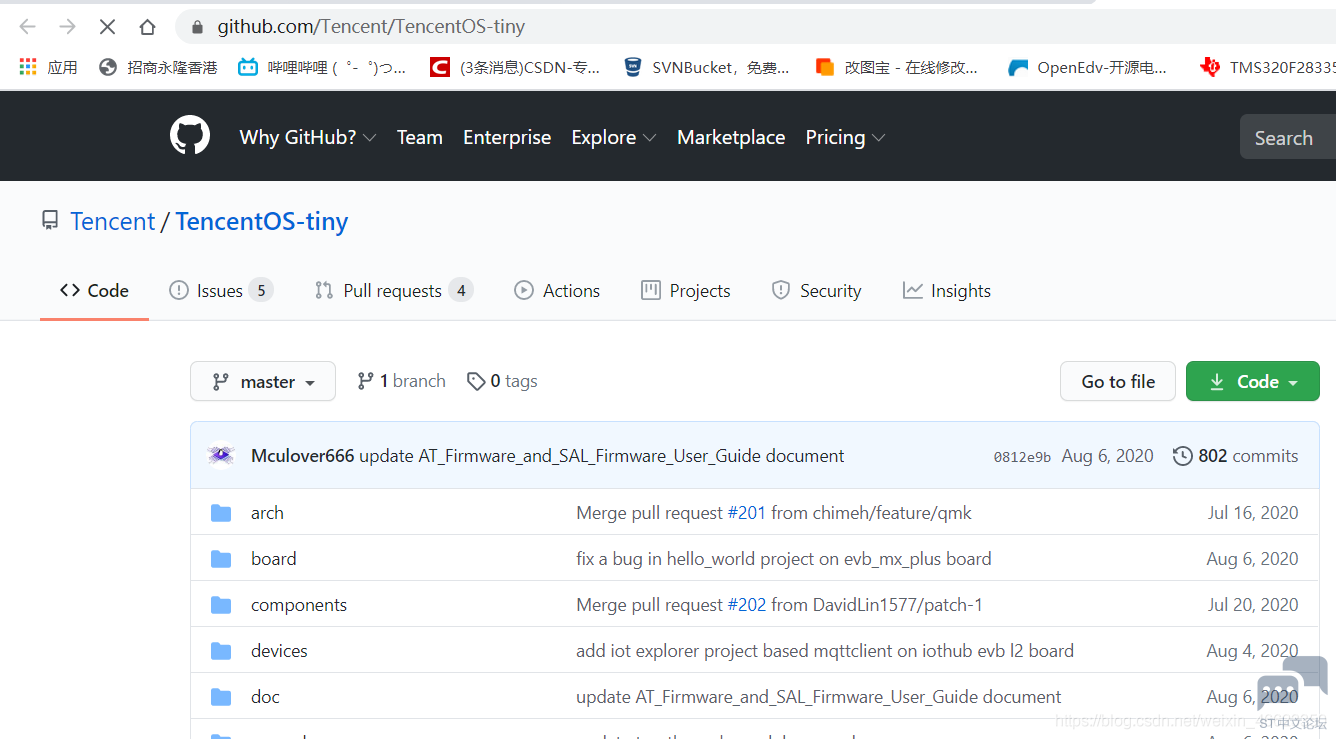This screenshot has width=1336, height=739.
Task: Open the components folder
Action: point(299,605)
